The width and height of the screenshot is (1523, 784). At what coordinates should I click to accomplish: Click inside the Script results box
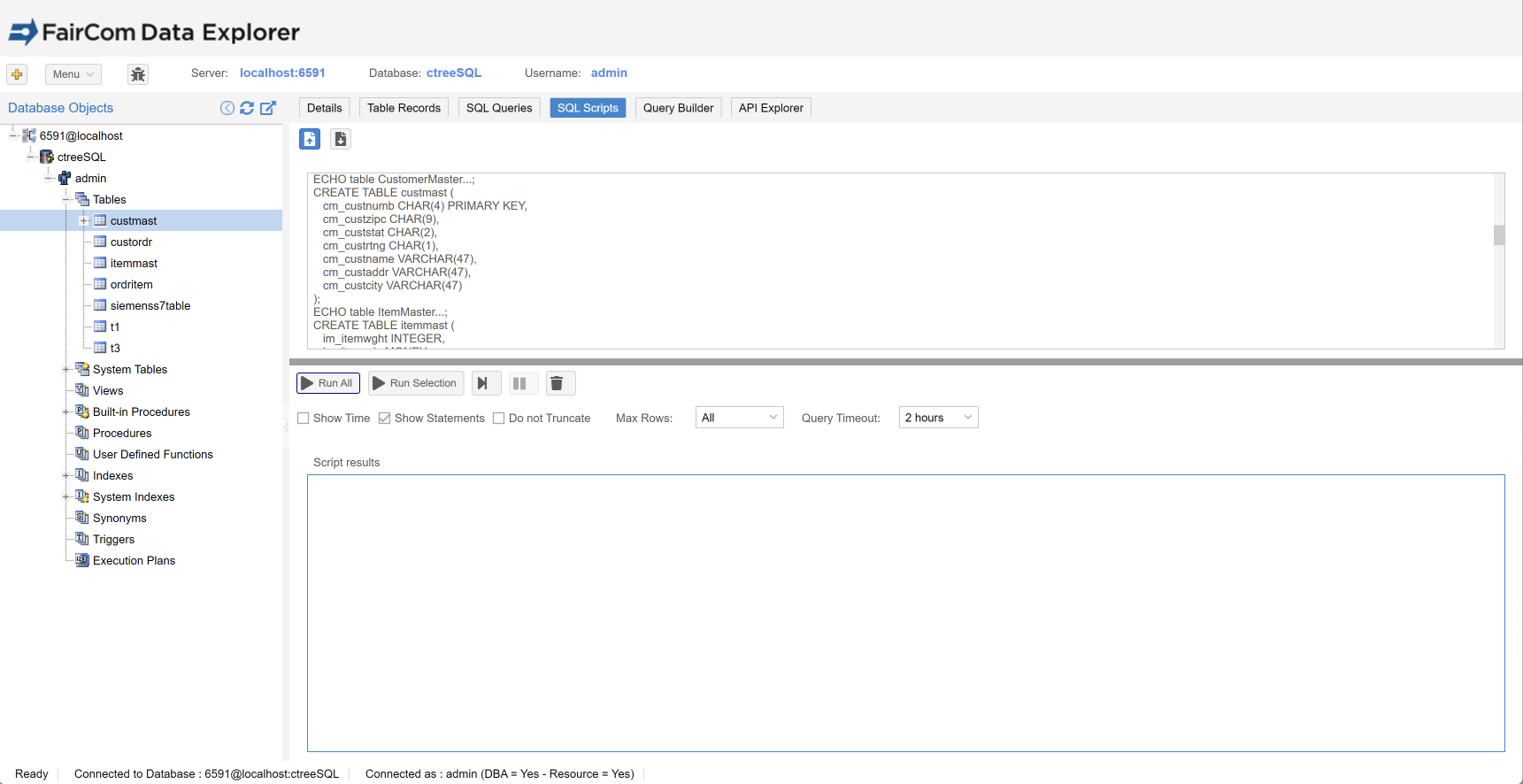905,613
